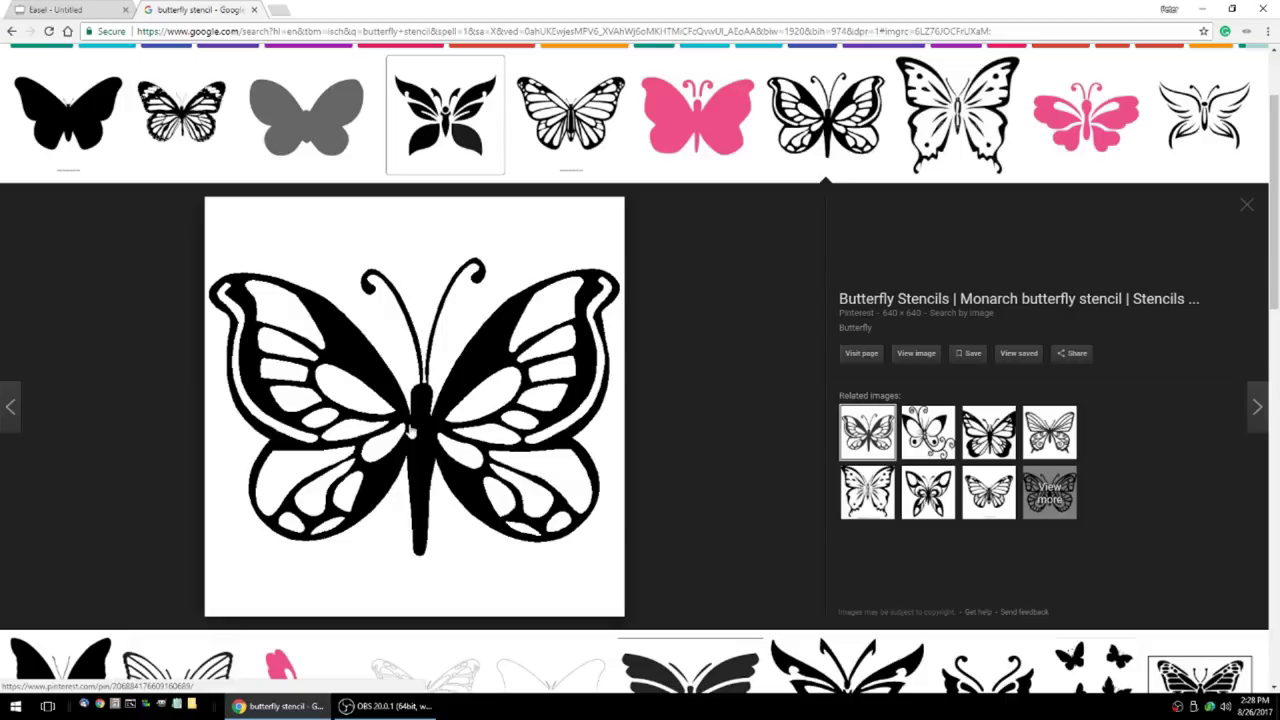Image resolution: width=1280 pixels, height=720 pixels.
Task: Open the Butterfly Stencils Monarch title link
Action: (1019, 298)
